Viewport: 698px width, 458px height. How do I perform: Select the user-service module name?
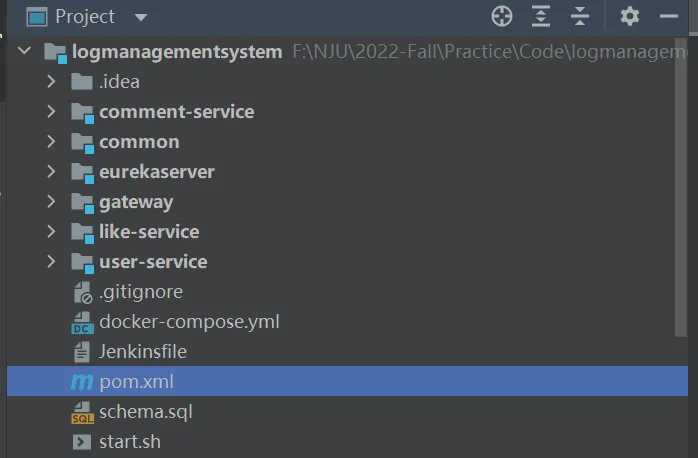[152, 262]
